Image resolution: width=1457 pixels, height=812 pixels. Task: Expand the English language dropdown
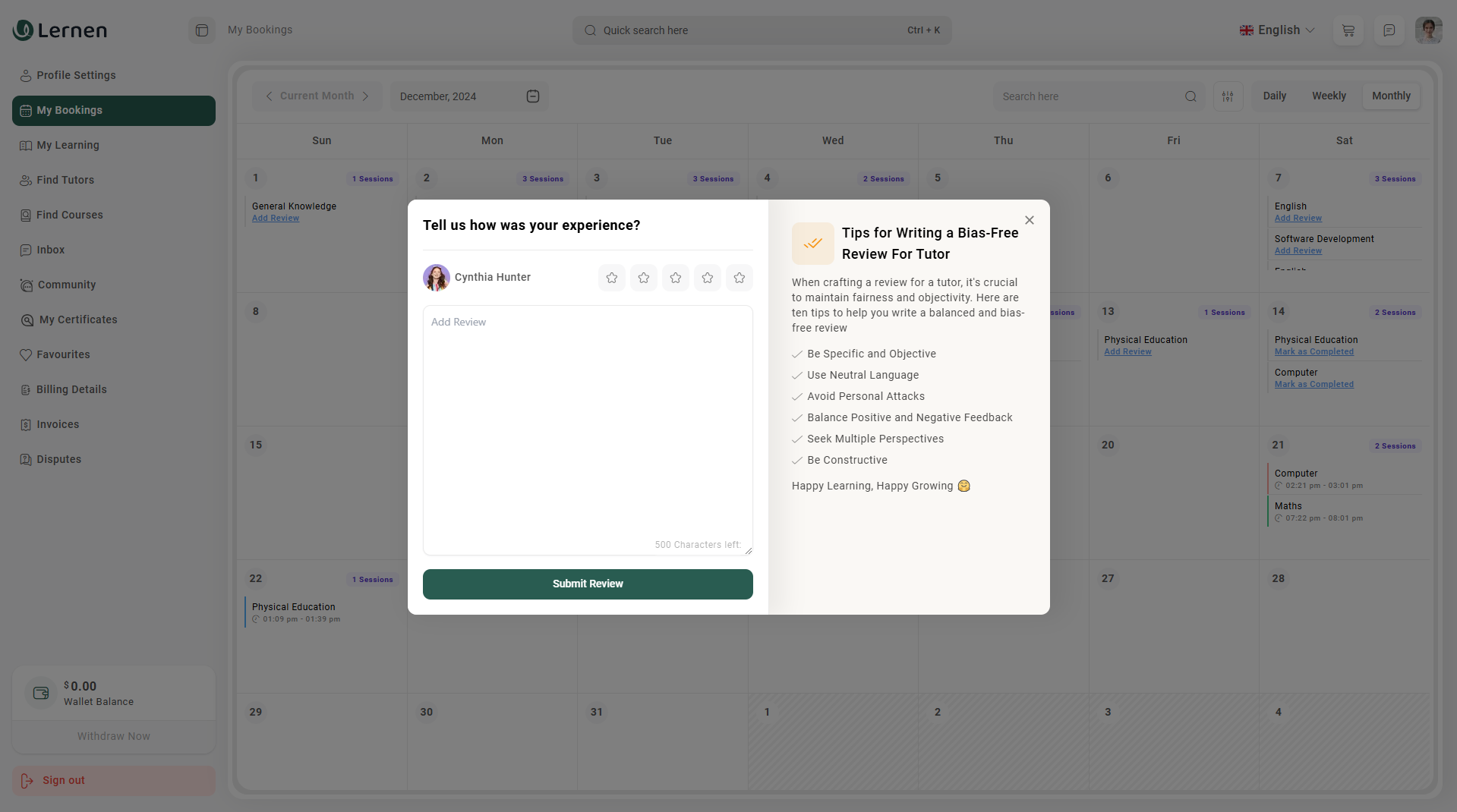[1277, 30]
